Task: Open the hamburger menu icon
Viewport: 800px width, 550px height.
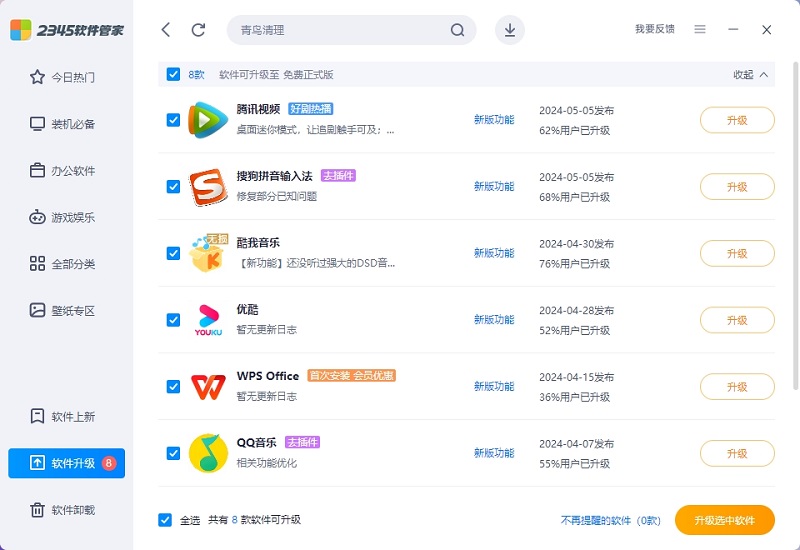Action: [700, 30]
